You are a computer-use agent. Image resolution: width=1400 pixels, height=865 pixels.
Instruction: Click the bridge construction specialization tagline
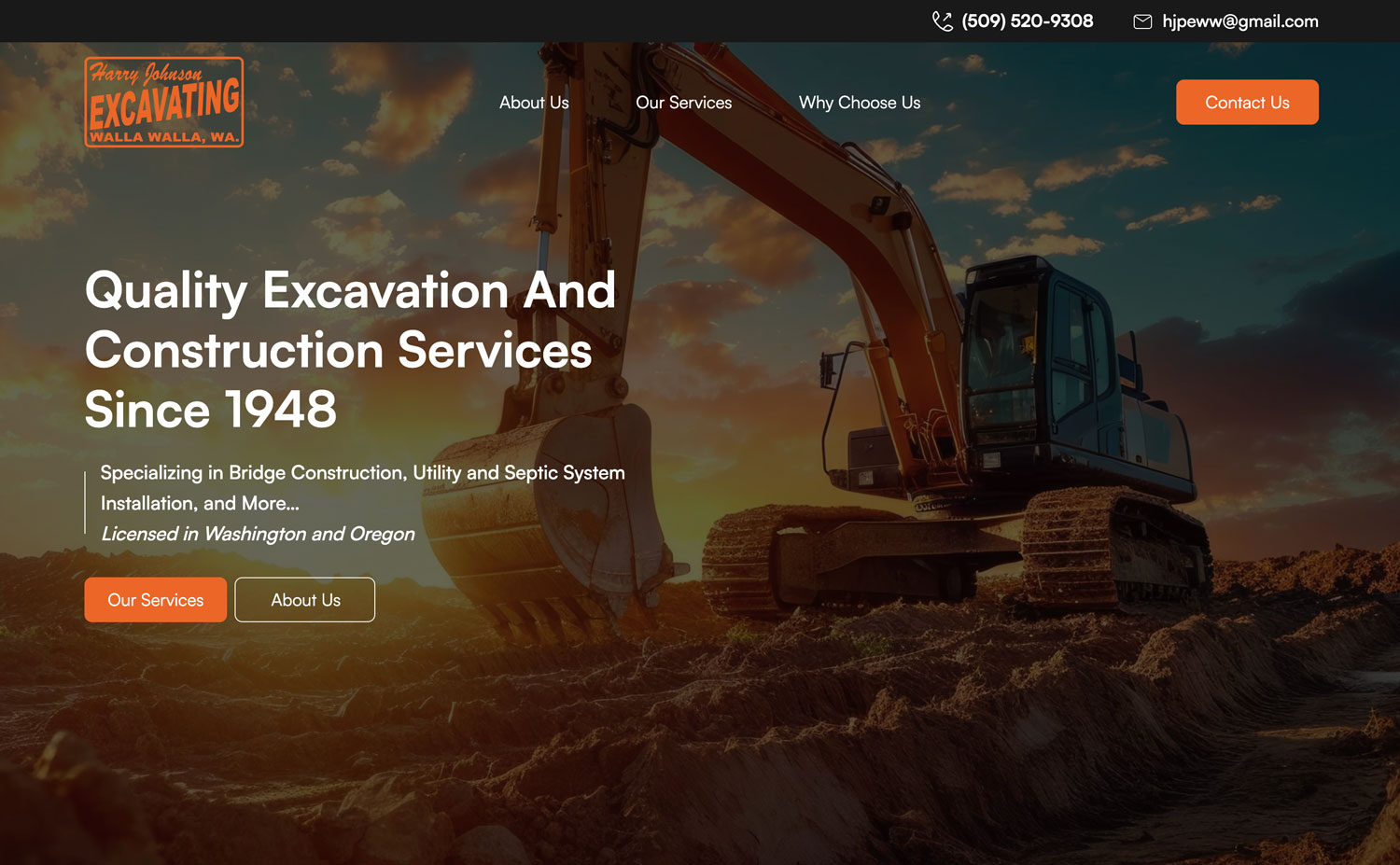click(362, 472)
